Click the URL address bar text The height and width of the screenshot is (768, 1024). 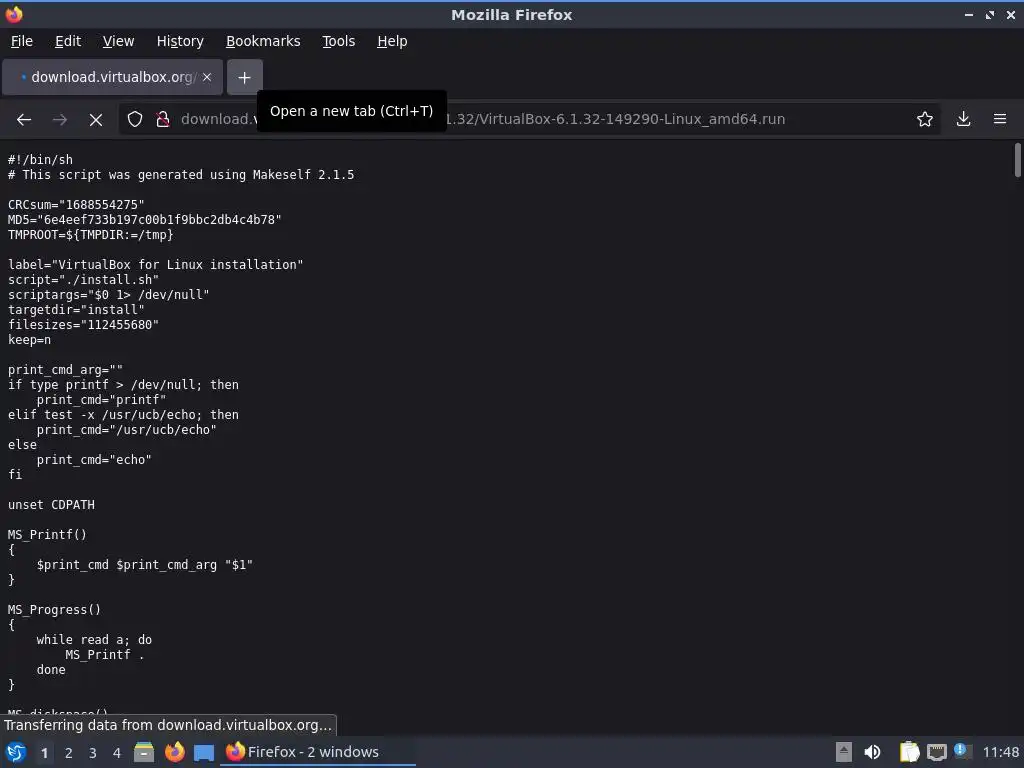[x=483, y=120]
